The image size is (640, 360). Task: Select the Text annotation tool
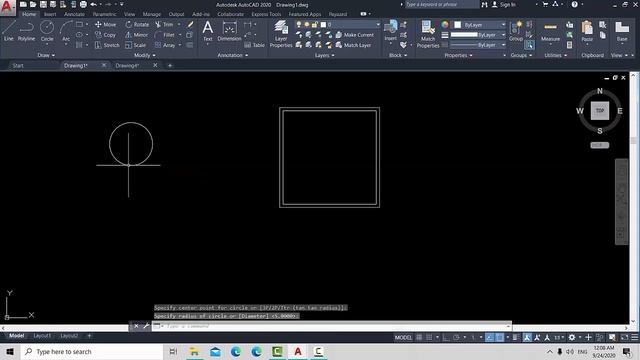click(x=208, y=31)
